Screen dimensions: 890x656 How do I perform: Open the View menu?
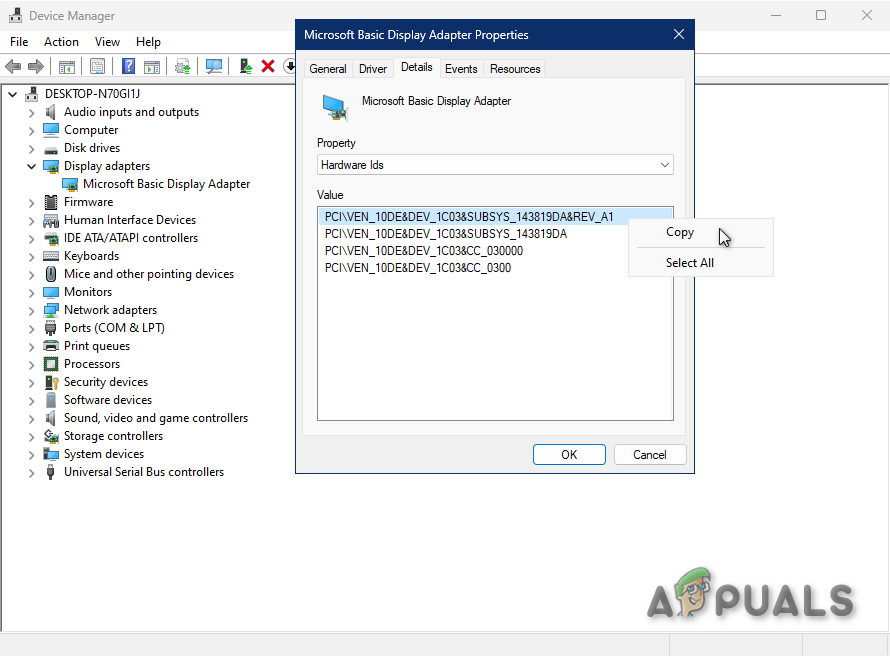[x=107, y=42]
